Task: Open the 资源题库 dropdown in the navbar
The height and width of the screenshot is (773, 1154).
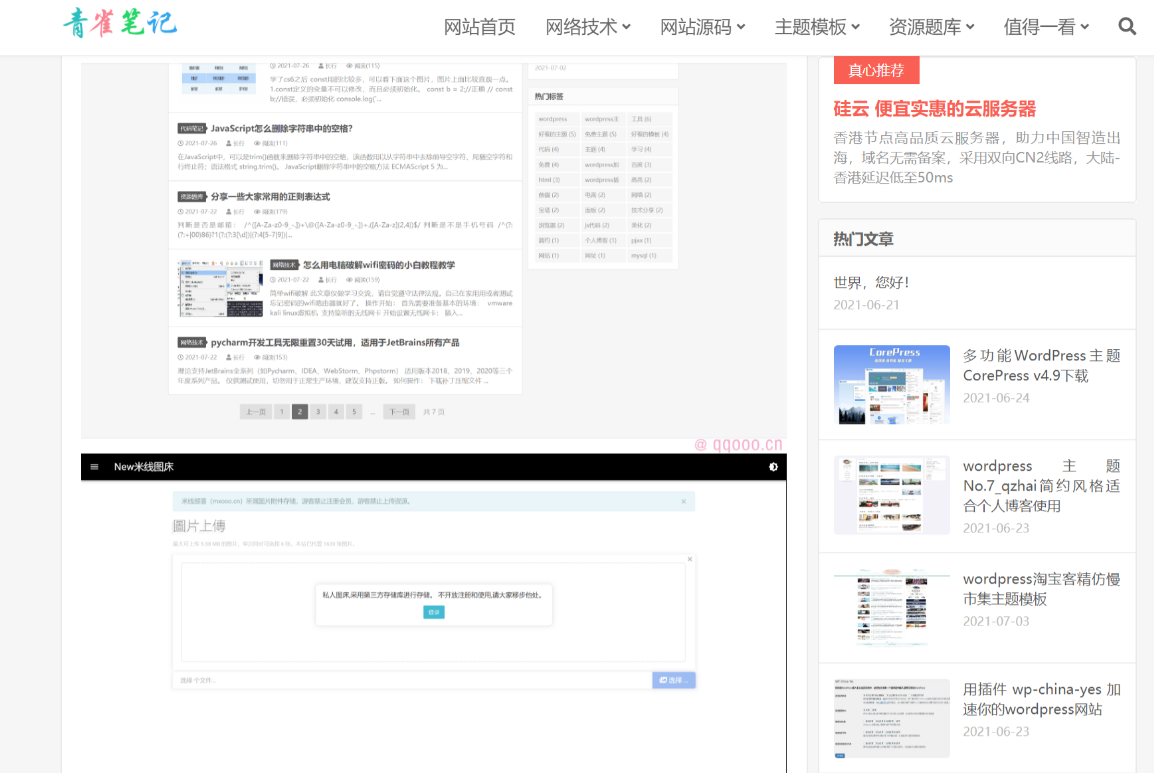Action: [925, 27]
